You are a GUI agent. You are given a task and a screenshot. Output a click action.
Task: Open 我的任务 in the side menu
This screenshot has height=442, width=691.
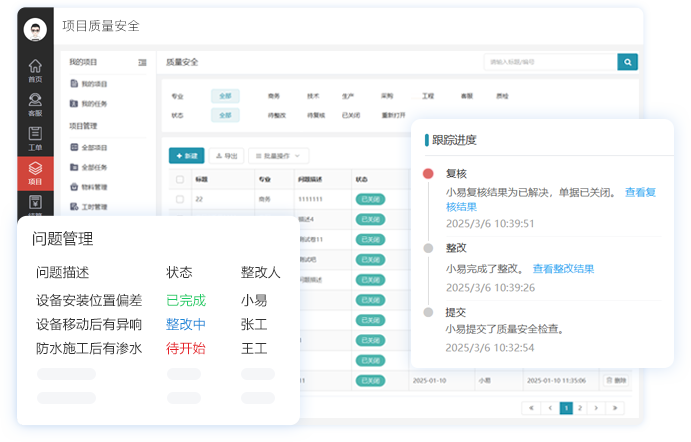[x=89, y=104]
